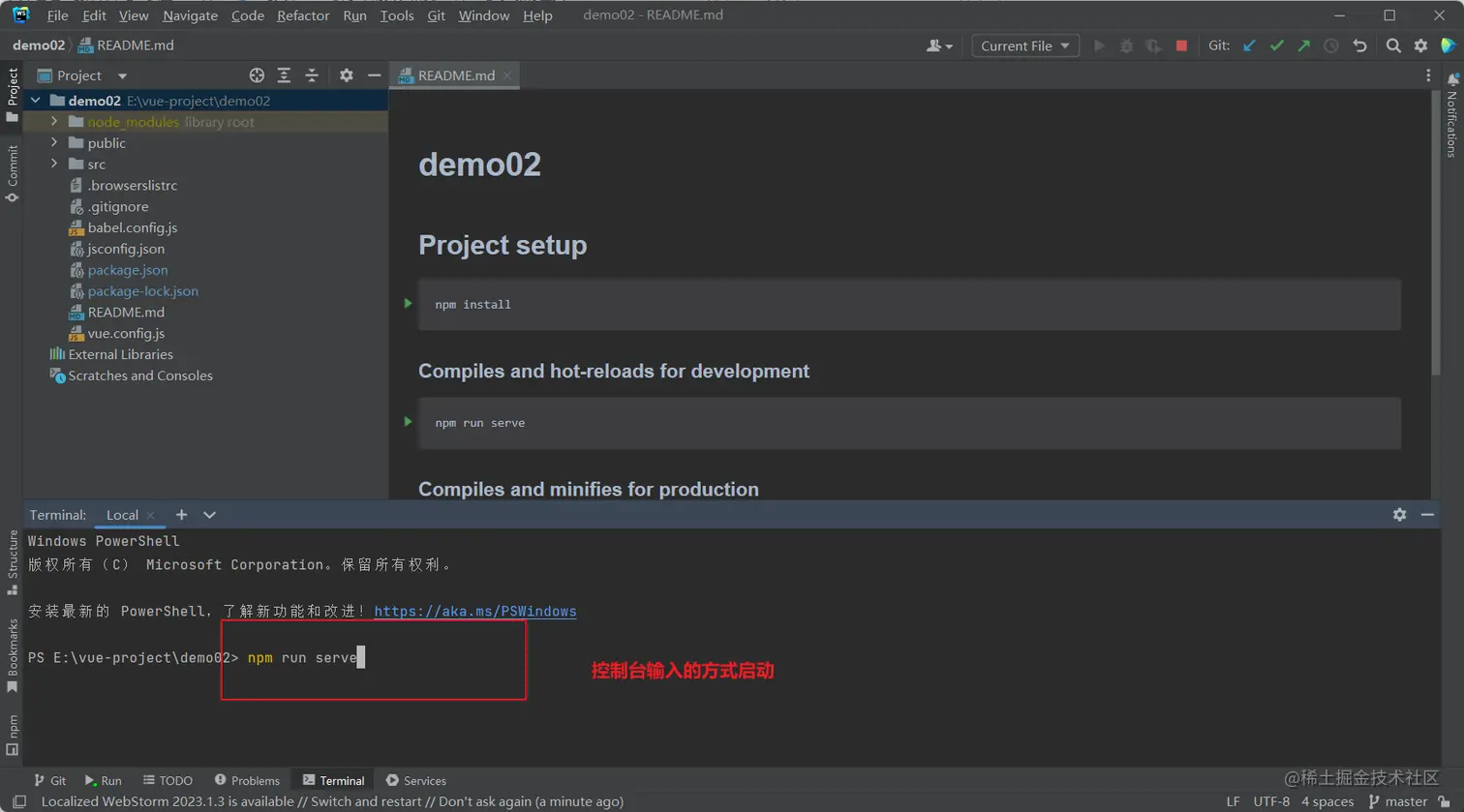Toggle the read-only lock in the status bar

(1444, 801)
